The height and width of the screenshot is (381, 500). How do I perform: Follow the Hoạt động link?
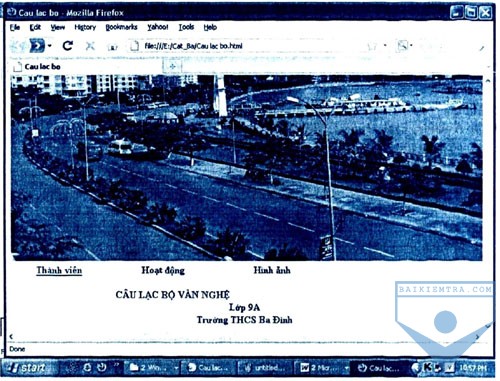click(x=163, y=270)
